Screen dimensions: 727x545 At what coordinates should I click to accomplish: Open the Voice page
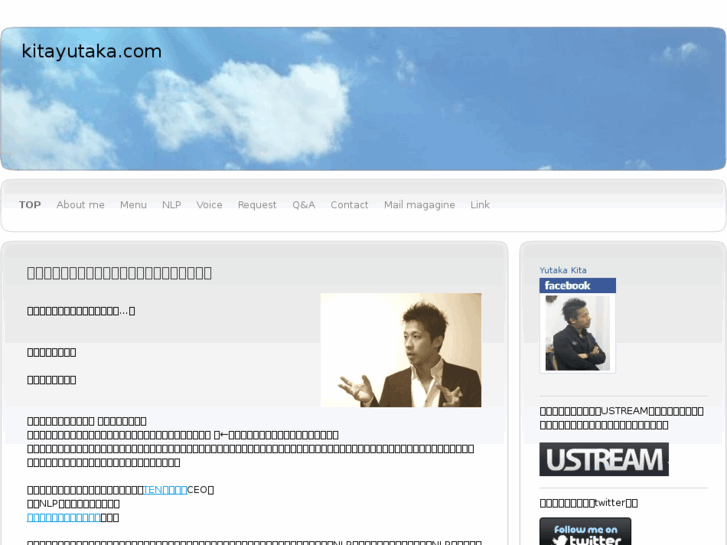(x=209, y=205)
